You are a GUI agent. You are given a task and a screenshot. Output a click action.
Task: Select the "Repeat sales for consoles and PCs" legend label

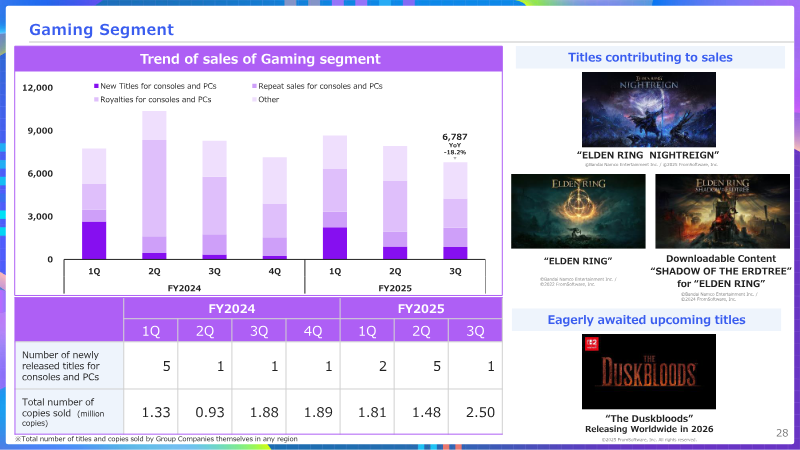click(x=320, y=86)
